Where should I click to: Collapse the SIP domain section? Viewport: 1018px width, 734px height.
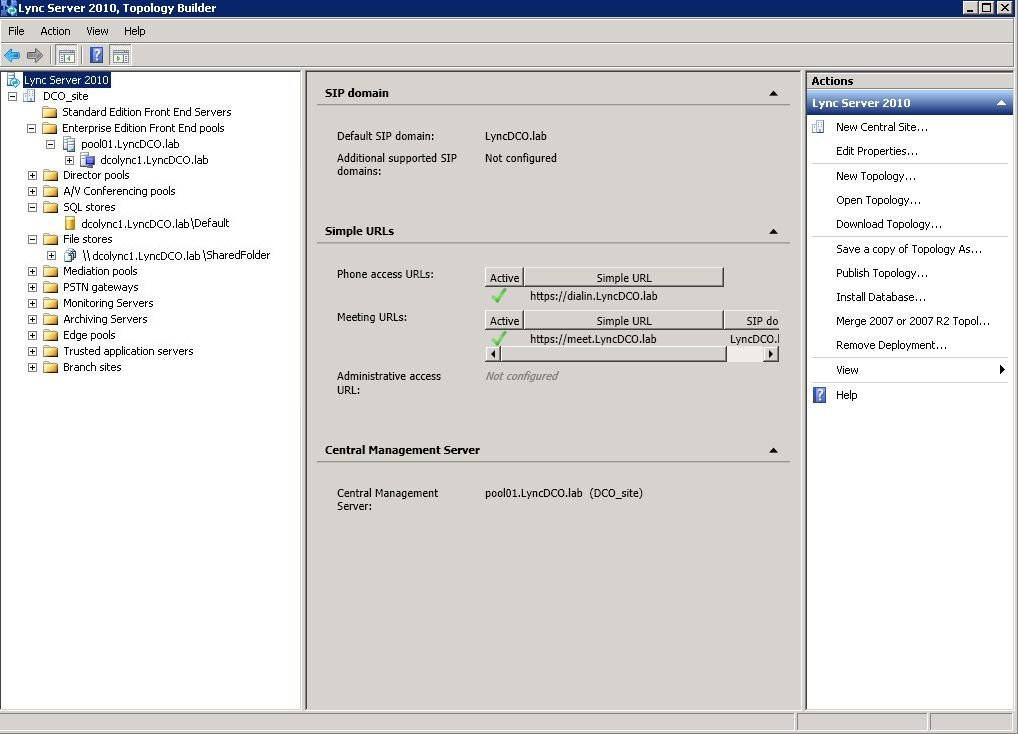pos(773,93)
